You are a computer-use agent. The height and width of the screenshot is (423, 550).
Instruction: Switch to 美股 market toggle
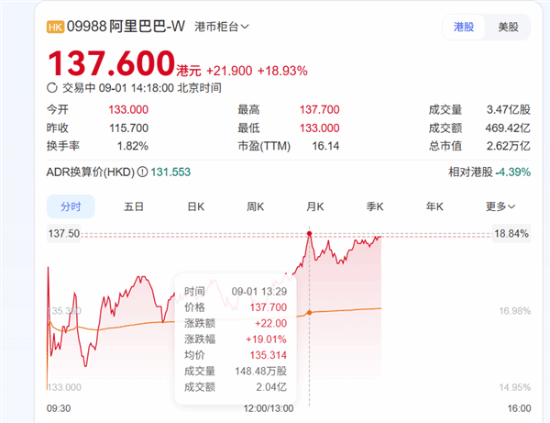pyautogui.click(x=508, y=27)
